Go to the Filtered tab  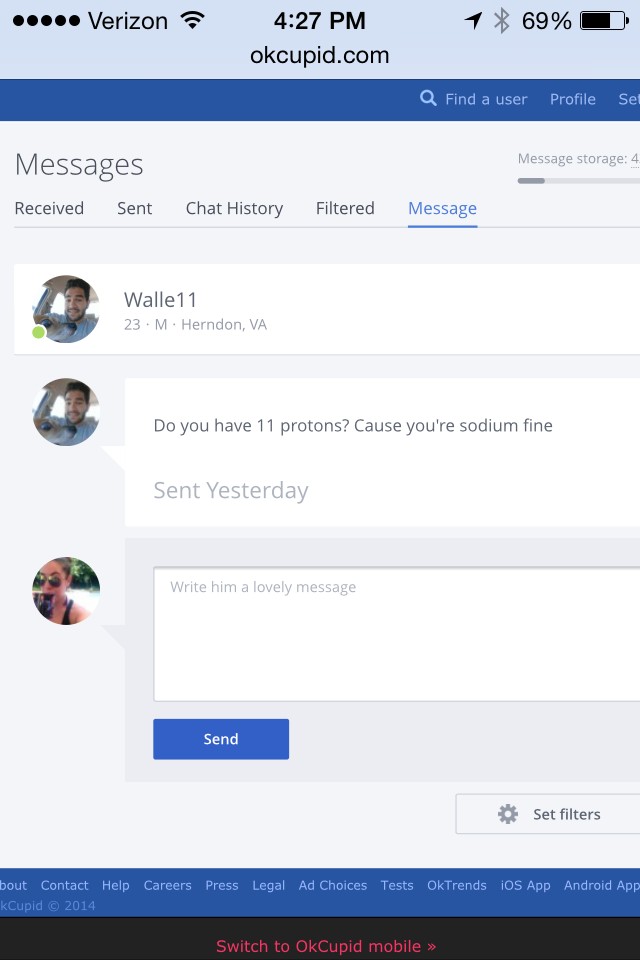coord(345,208)
